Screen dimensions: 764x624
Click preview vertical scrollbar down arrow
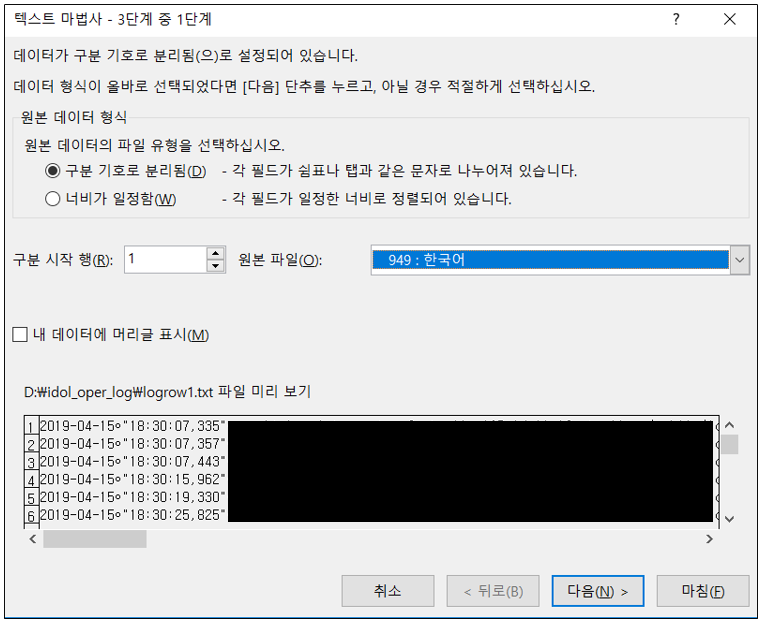pyautogui.click(x=729, y=519)
